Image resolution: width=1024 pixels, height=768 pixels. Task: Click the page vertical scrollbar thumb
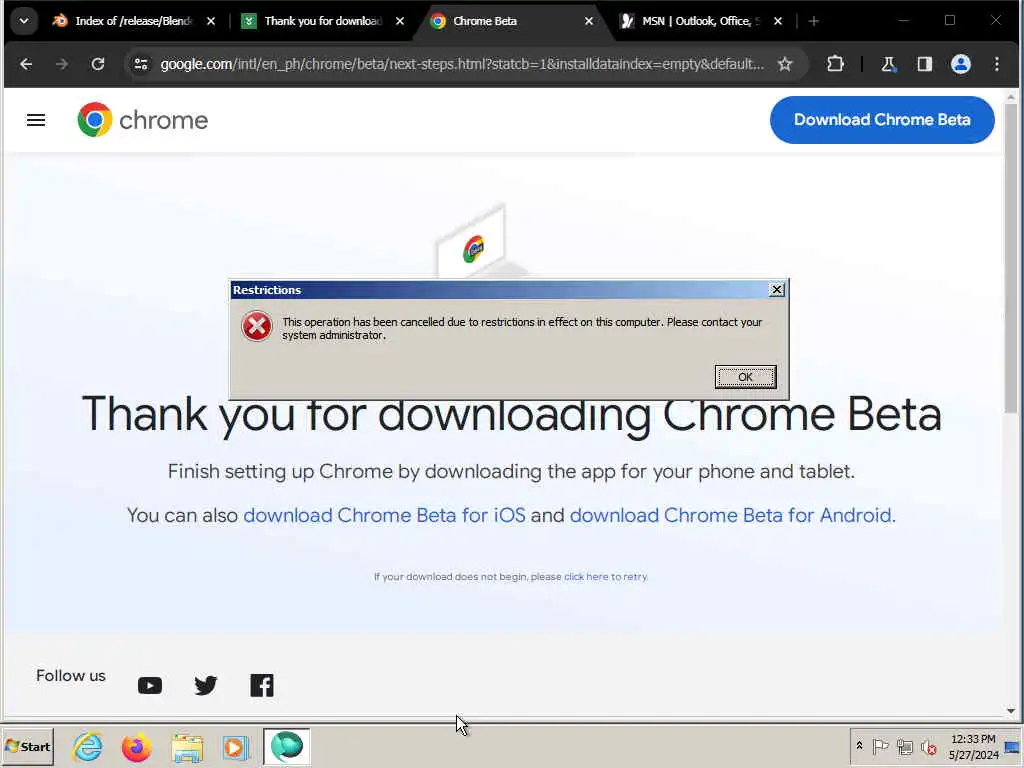pos(1010,259)
